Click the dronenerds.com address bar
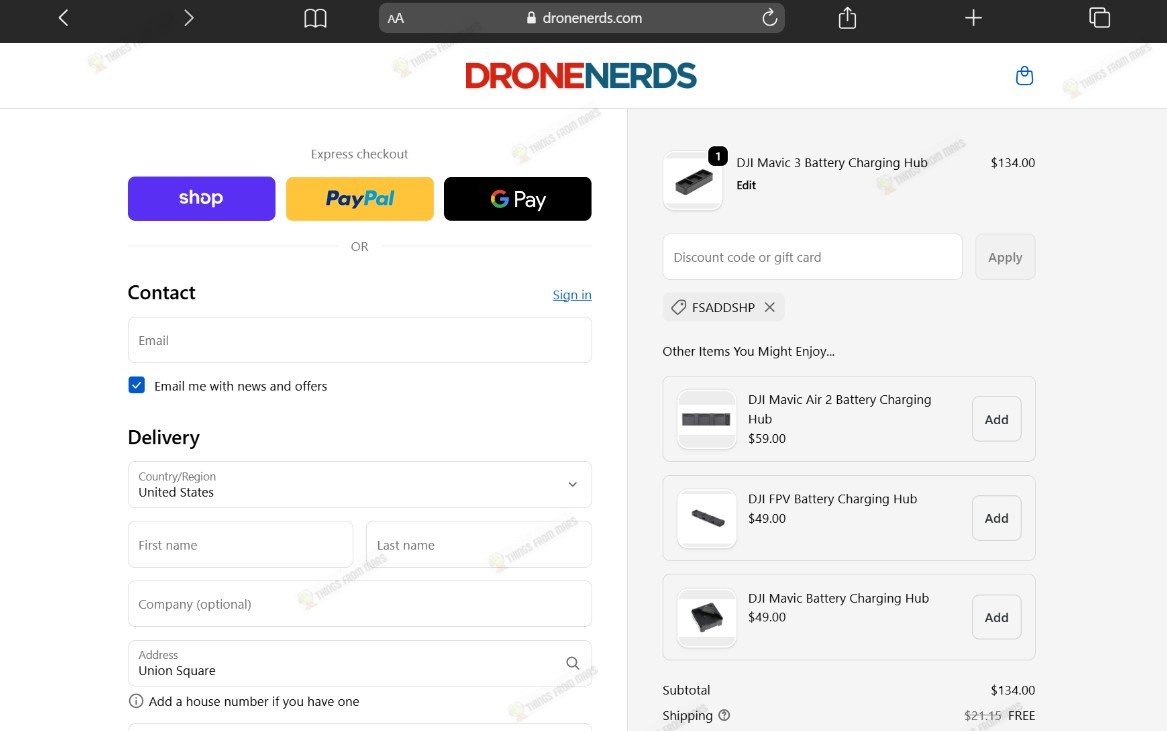Image resolution: width=1167 pixels, height=731 pixels. (581, 18)
